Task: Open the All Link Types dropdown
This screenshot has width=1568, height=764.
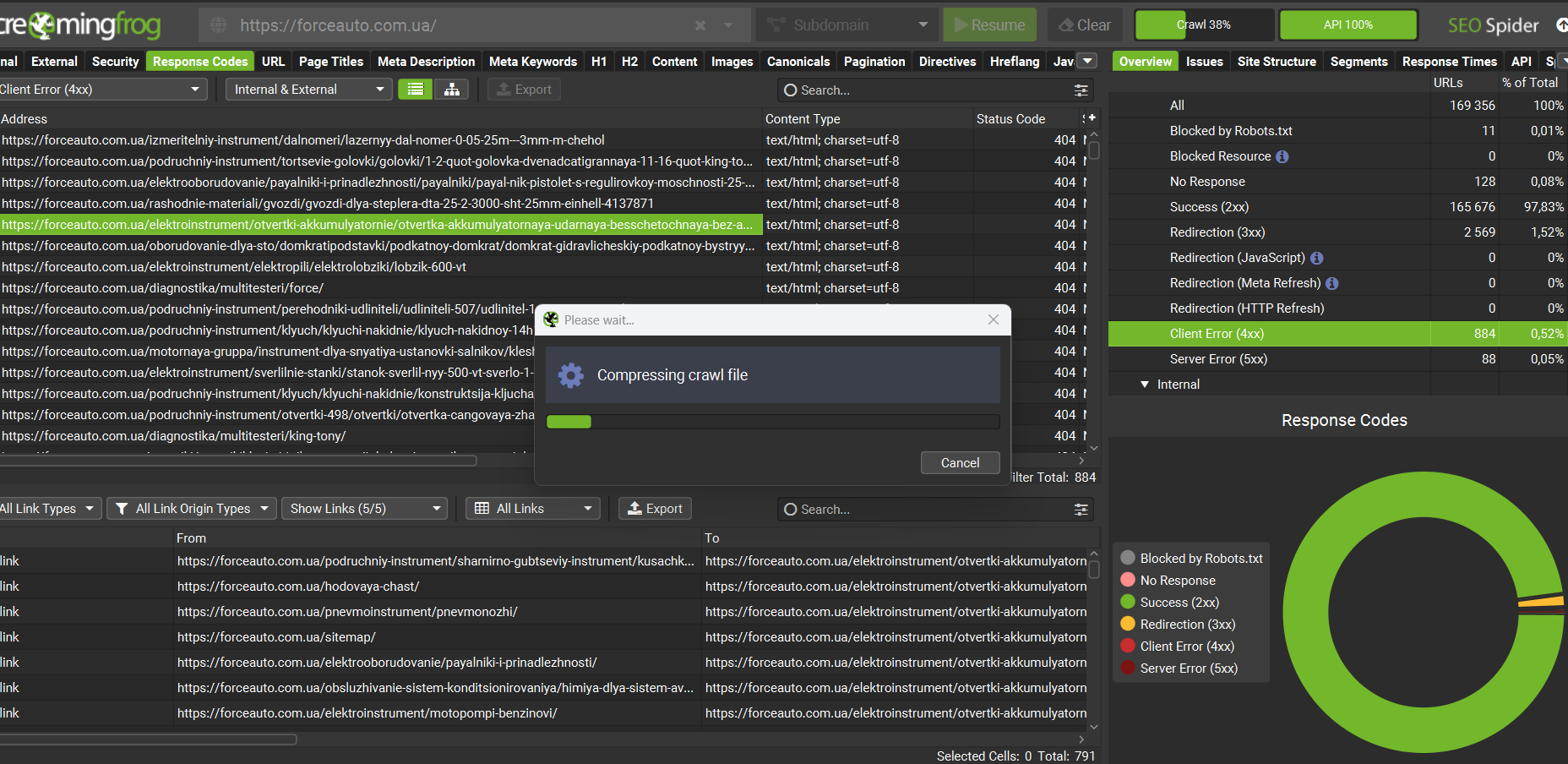Action: [49, 509]
